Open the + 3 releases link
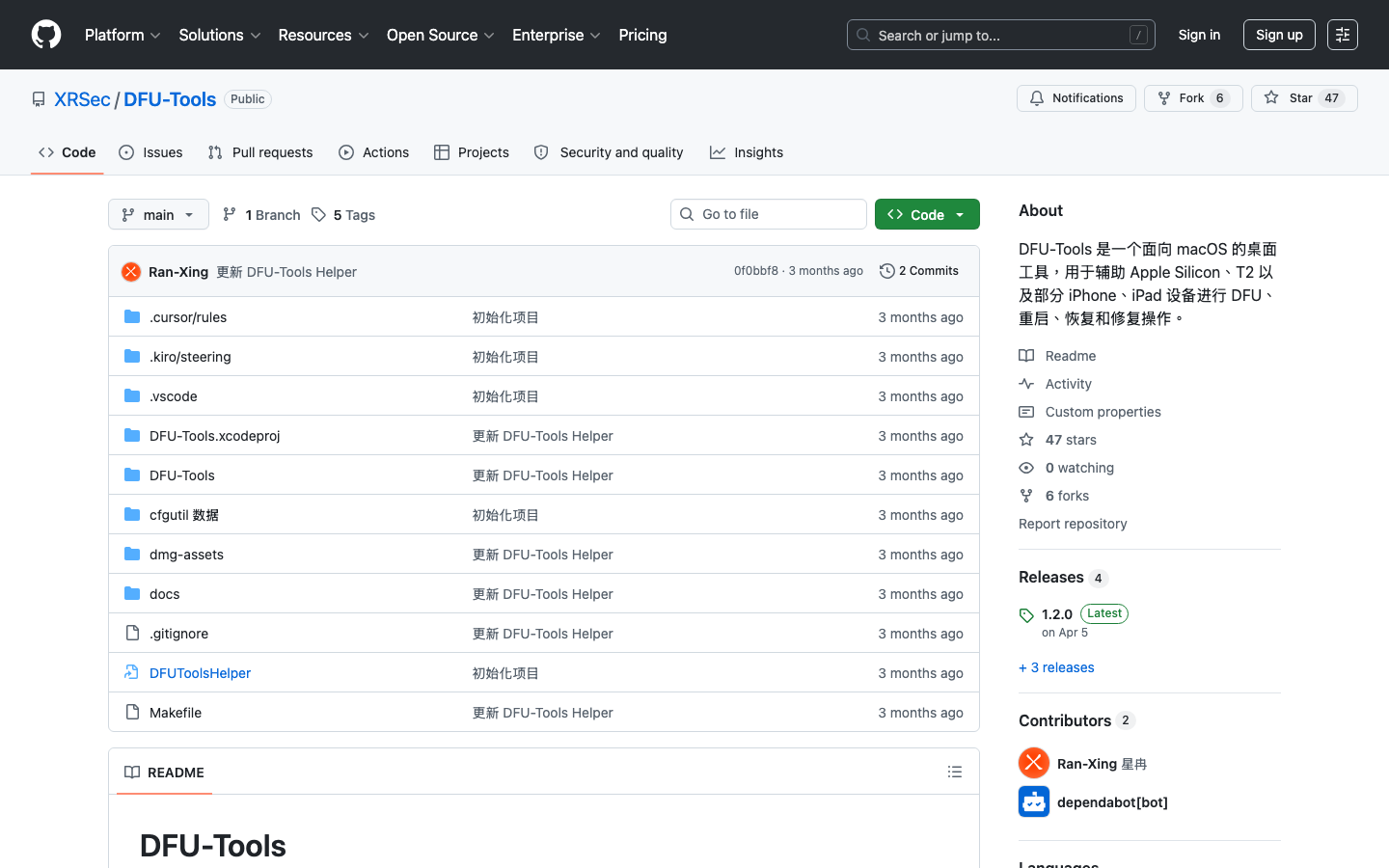Image resolution: width=1389 pixels, height=868 pixels. tap(1056, 667)
